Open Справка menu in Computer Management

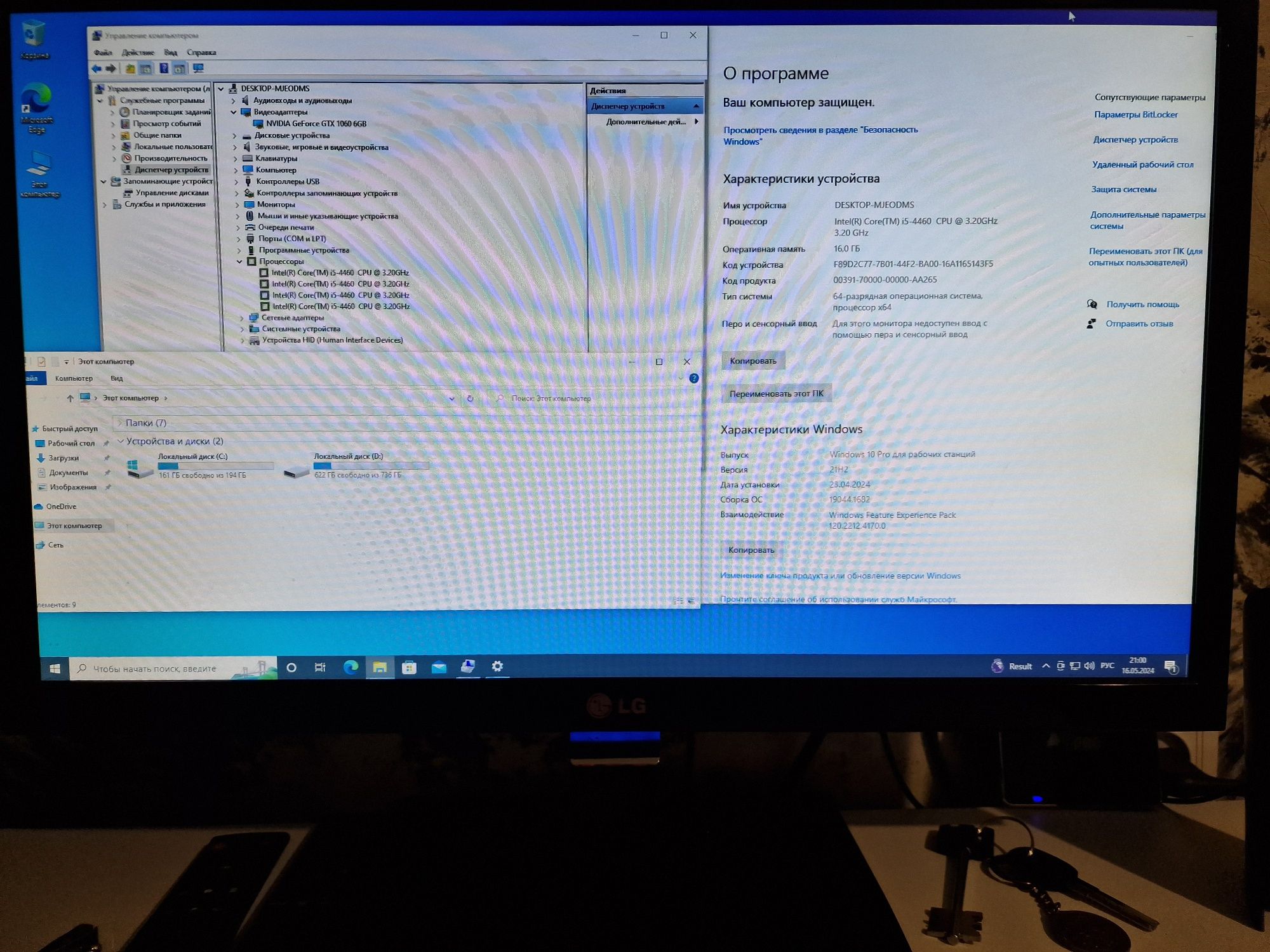point(201,53)
